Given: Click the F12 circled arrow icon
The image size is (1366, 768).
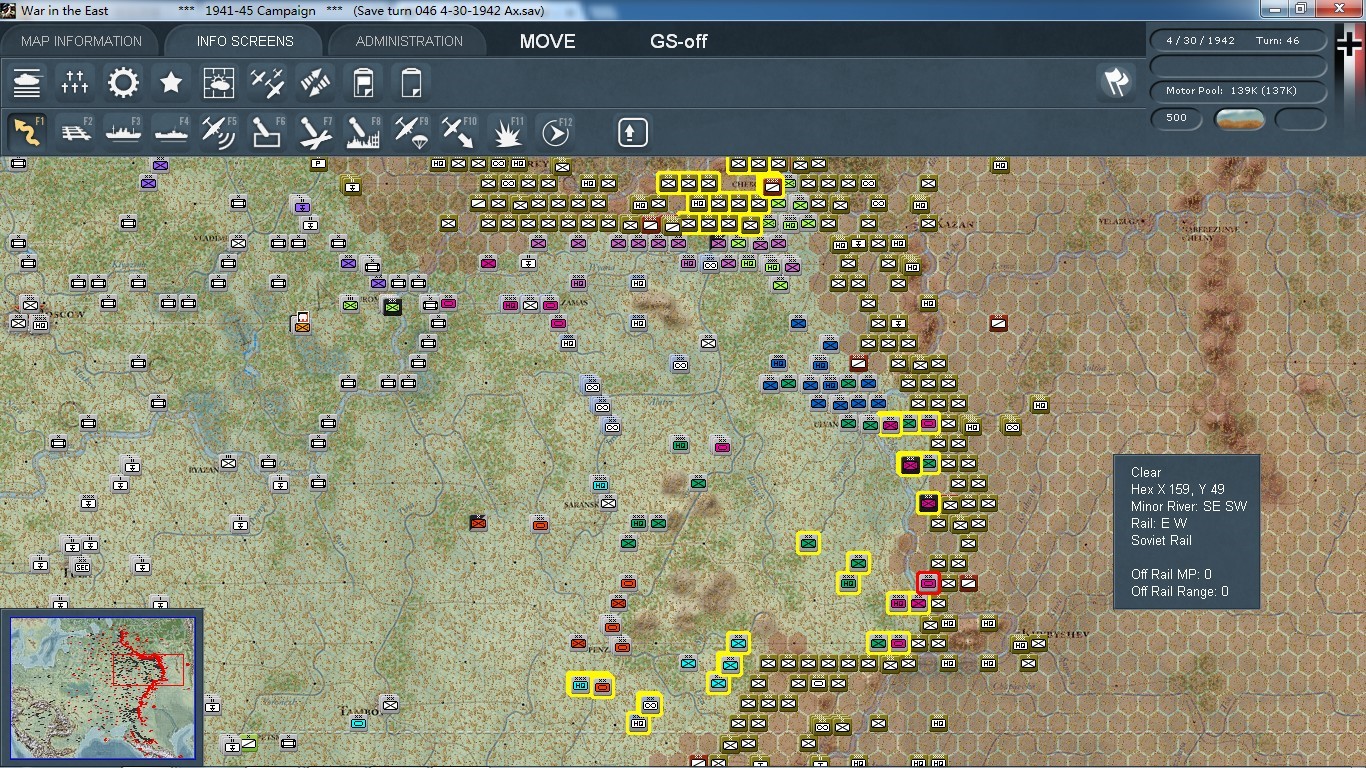Looking at the screenshot, I should click(x=555, y=132).
